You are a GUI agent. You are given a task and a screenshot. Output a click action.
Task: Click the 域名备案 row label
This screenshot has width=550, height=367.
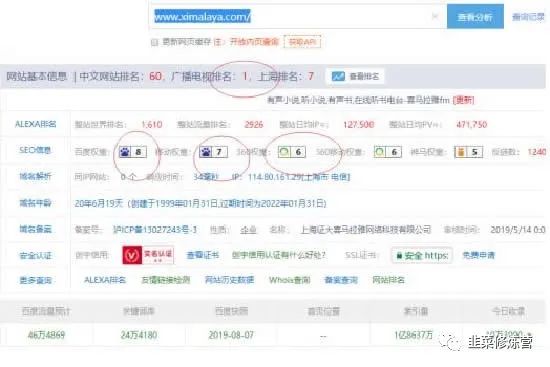[x=35, y=229]
